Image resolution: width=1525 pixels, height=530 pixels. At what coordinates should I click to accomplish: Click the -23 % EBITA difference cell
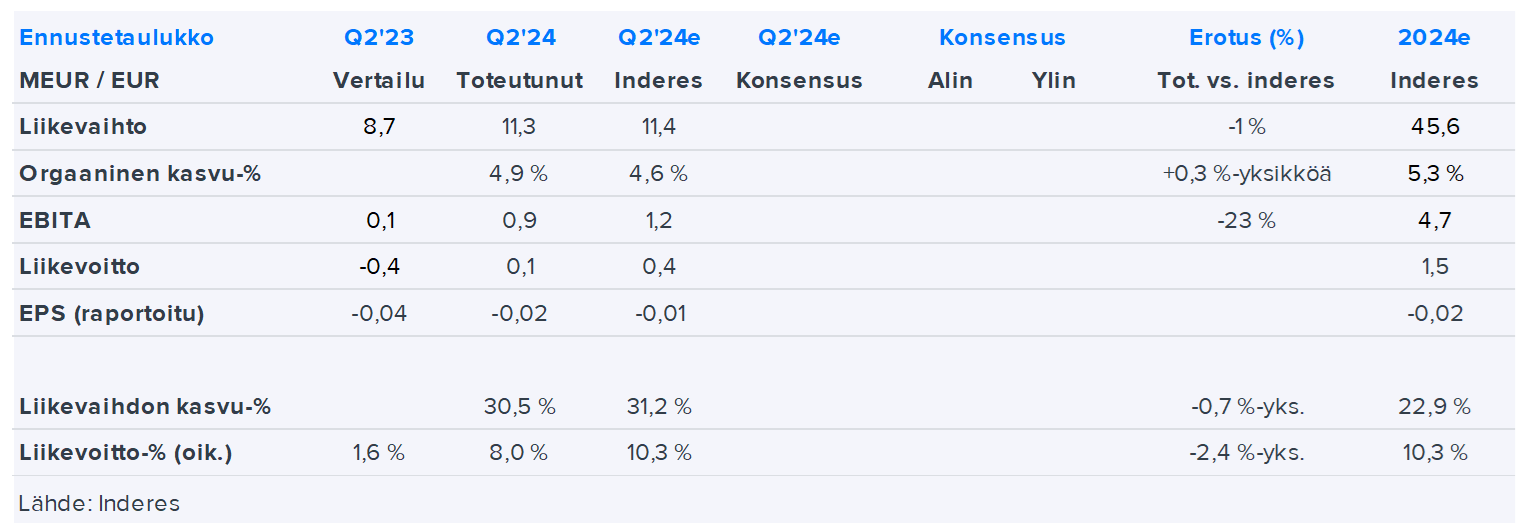[x=1246, y=220]
